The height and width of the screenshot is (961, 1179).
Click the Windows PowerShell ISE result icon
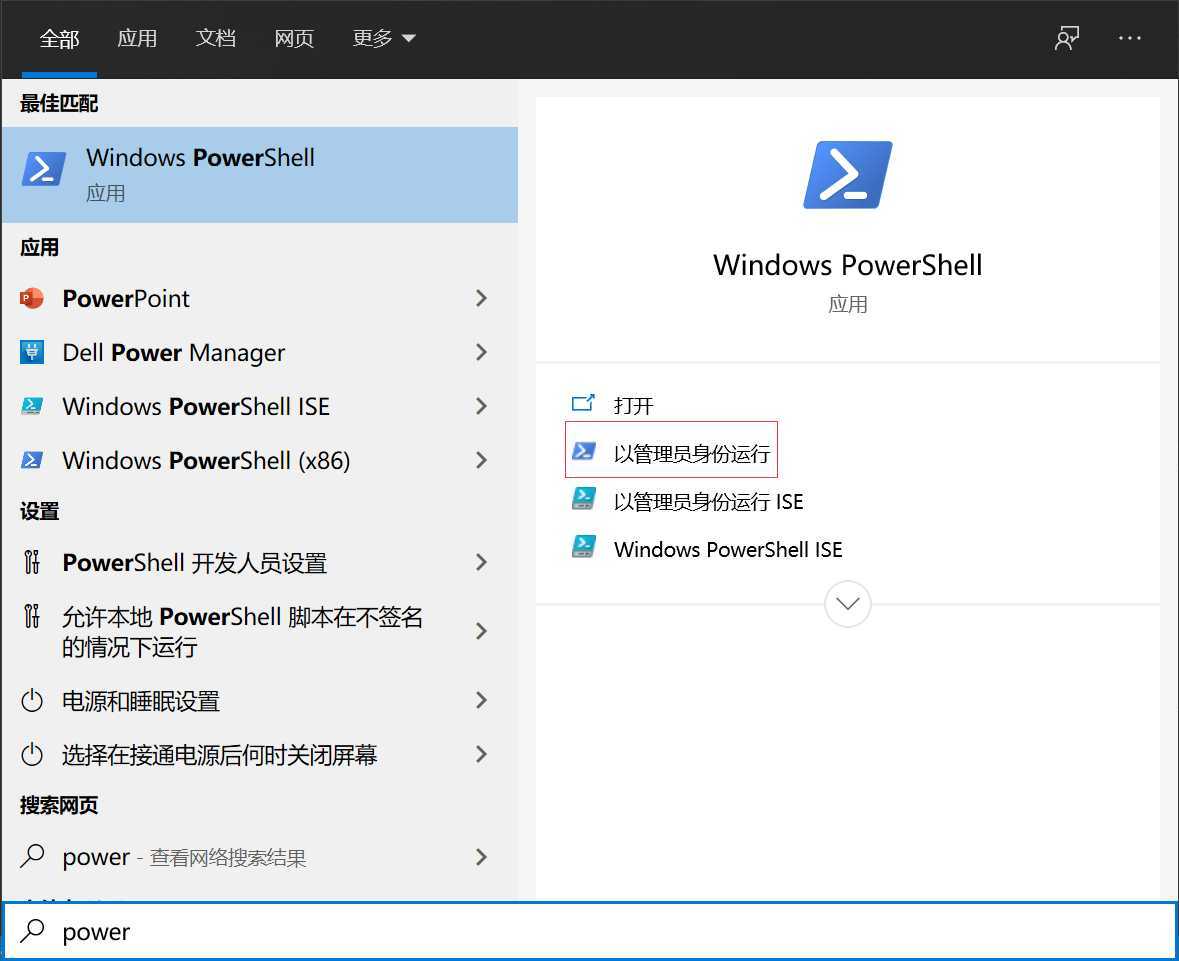click(x=32, y=406)
